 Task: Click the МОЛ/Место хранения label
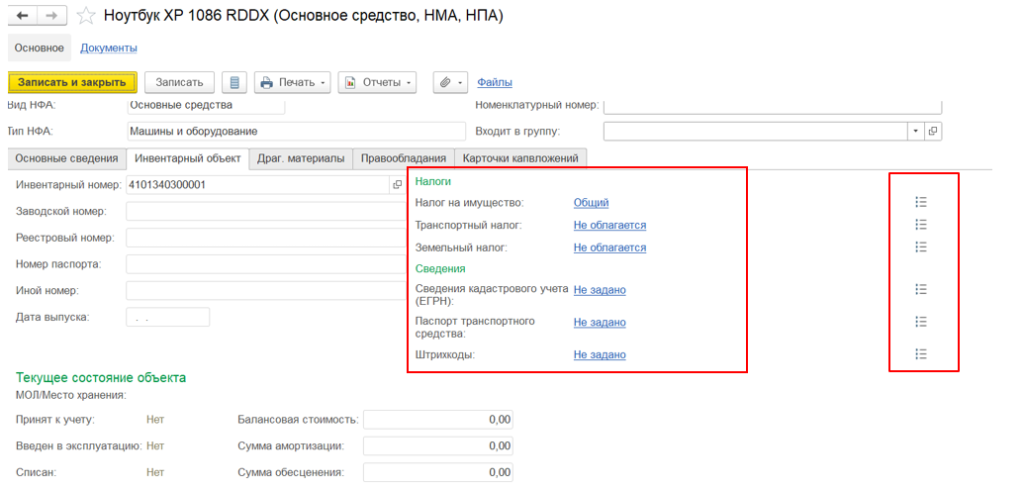(x=71, y=395)
